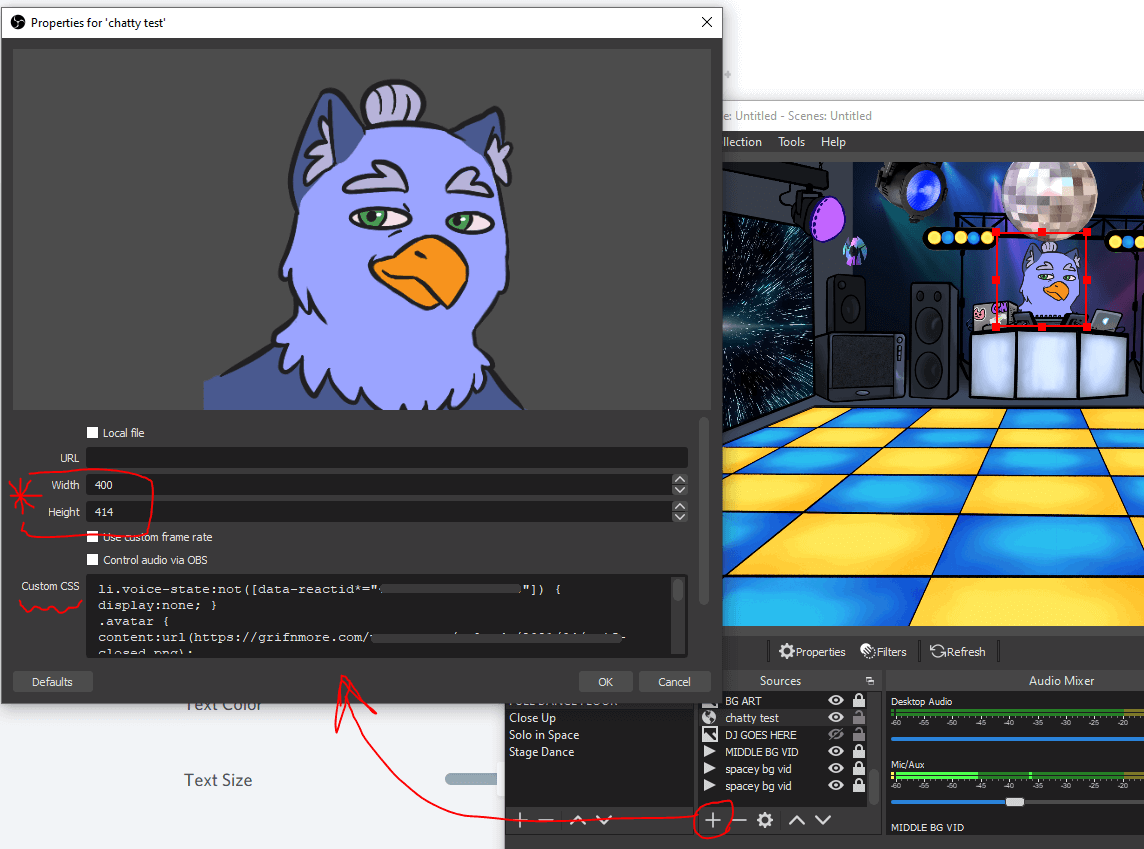Click the Properties dialog vertical scrollbar
This screenshot has width=1144, height=849.
click(703, 511)
